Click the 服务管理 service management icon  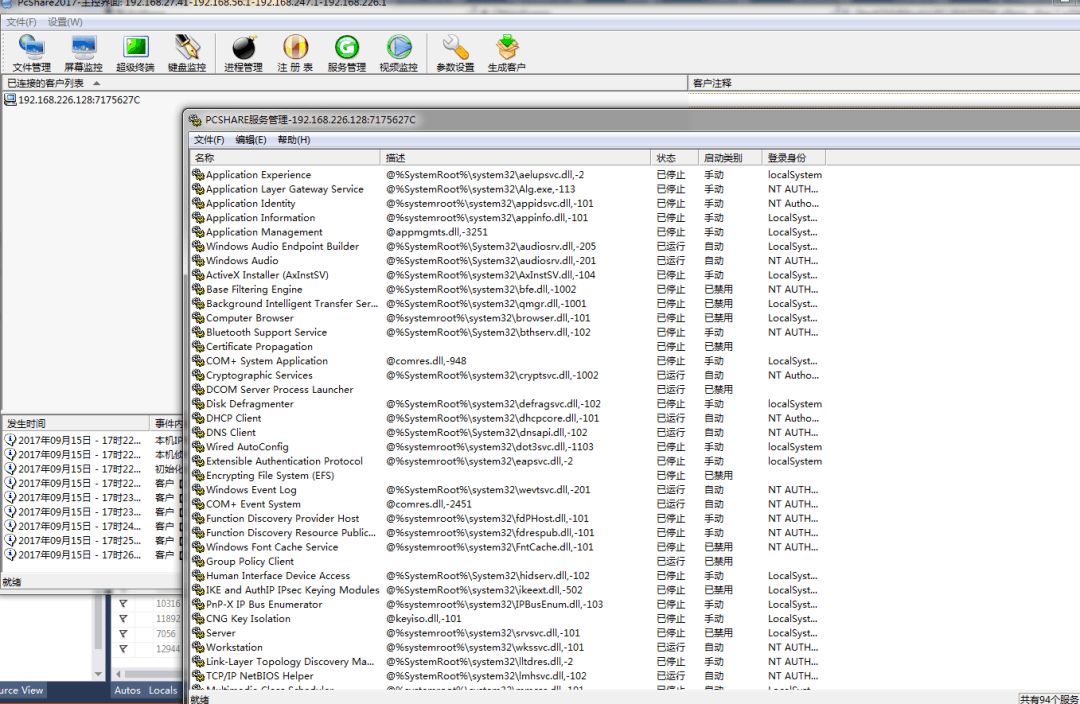pyautogui.click(x=346, y=54)
